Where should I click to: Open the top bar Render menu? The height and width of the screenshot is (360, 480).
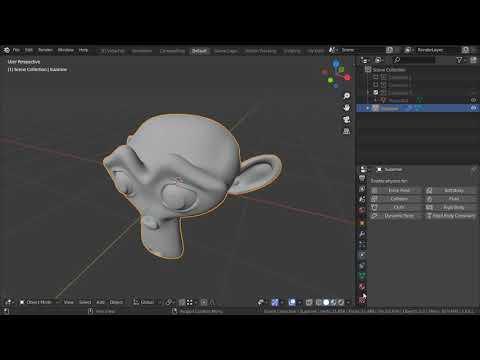coord(45,50)
